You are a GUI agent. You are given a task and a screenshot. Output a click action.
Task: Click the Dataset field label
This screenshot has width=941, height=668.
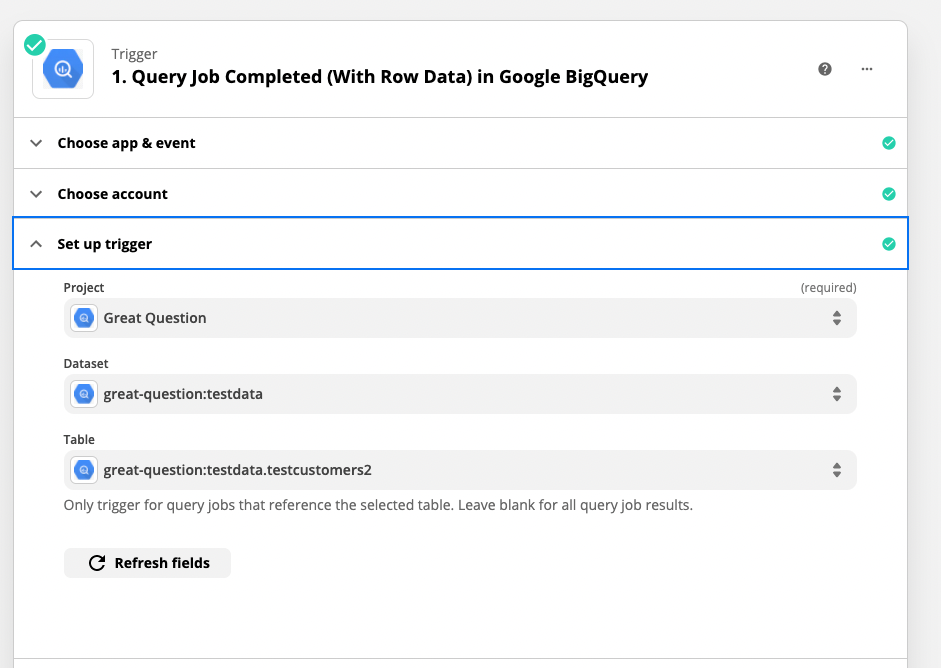86,364
